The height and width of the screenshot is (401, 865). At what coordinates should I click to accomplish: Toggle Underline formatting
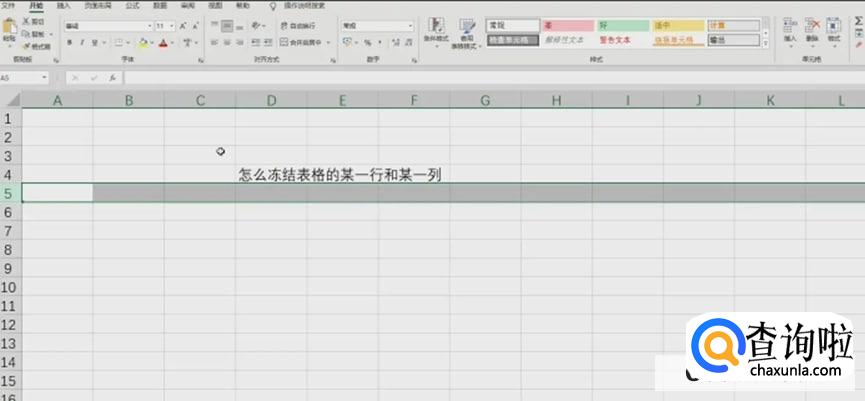tap(94, 42)
